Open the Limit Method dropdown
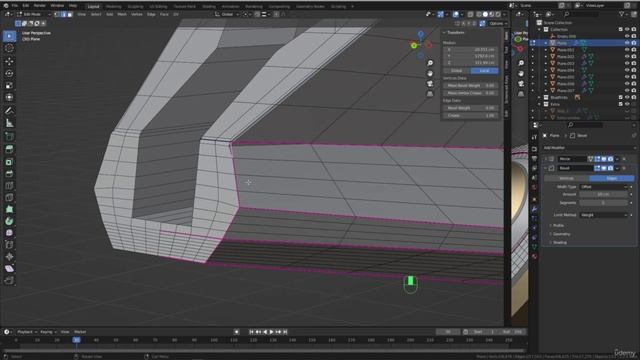Viewport: 640px width, 360px height. point(604,215)
